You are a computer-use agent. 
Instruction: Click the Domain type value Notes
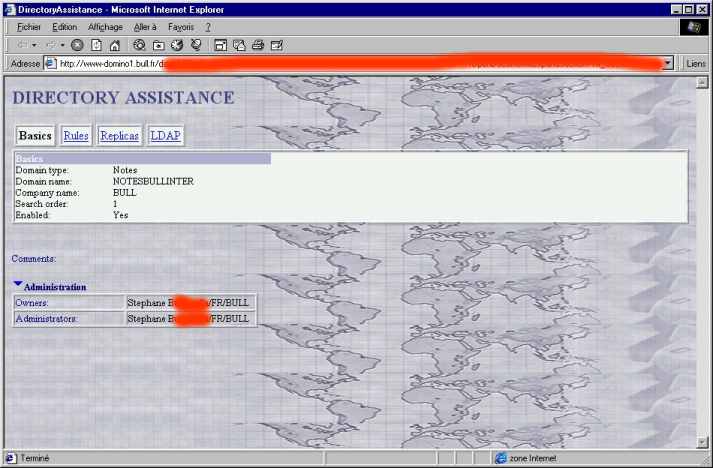click(125, 170)
